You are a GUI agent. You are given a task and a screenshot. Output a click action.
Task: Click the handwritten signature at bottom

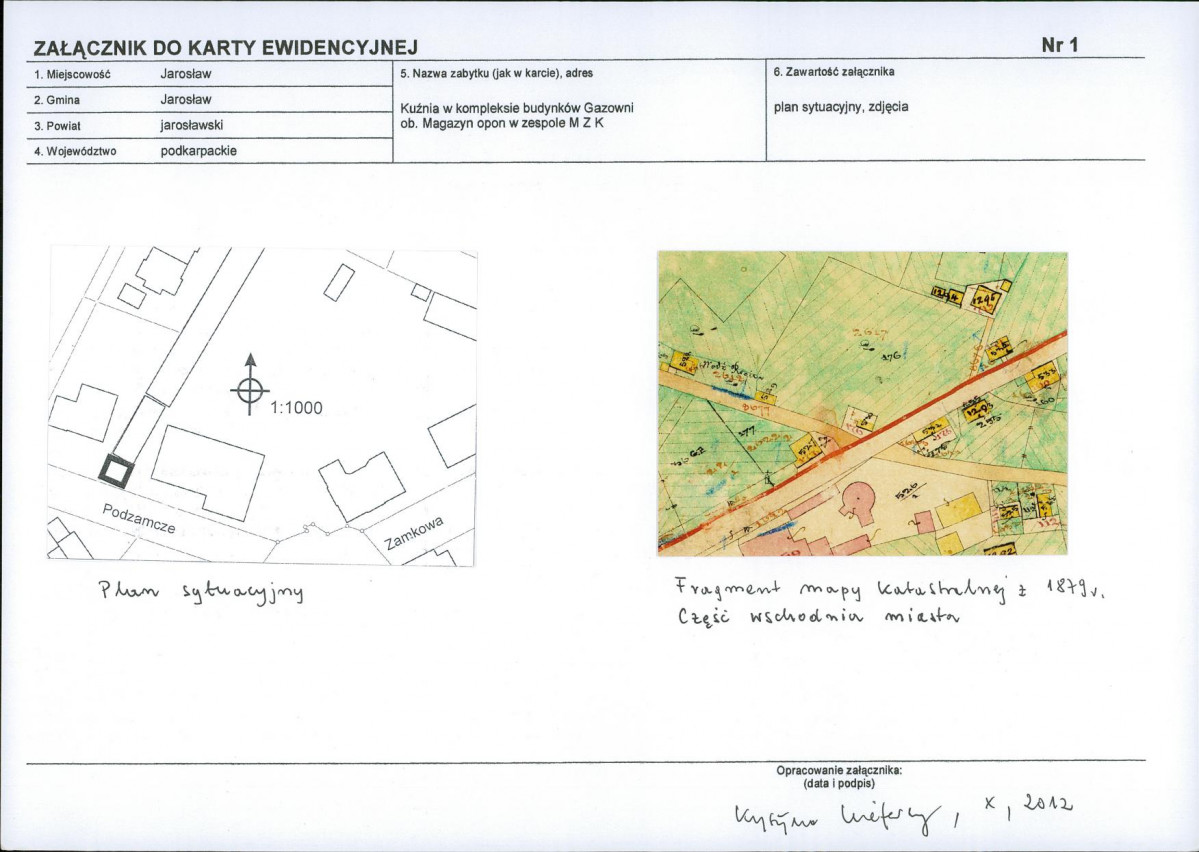(837, 816)
